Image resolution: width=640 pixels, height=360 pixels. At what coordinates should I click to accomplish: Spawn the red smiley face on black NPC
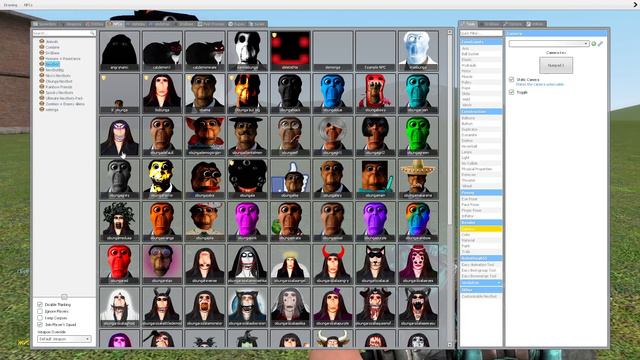coord(290,51)
